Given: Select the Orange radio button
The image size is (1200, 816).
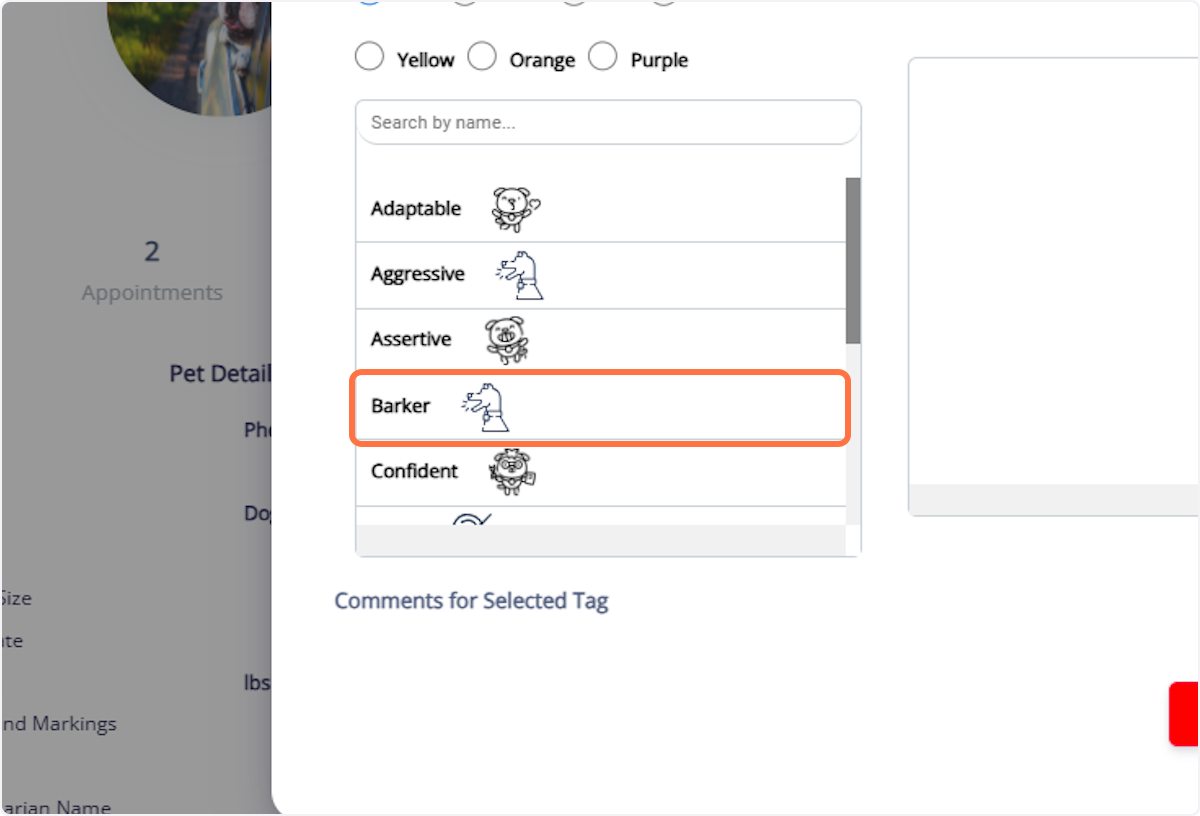Looking at the screenshot, I should click(482, 56).
